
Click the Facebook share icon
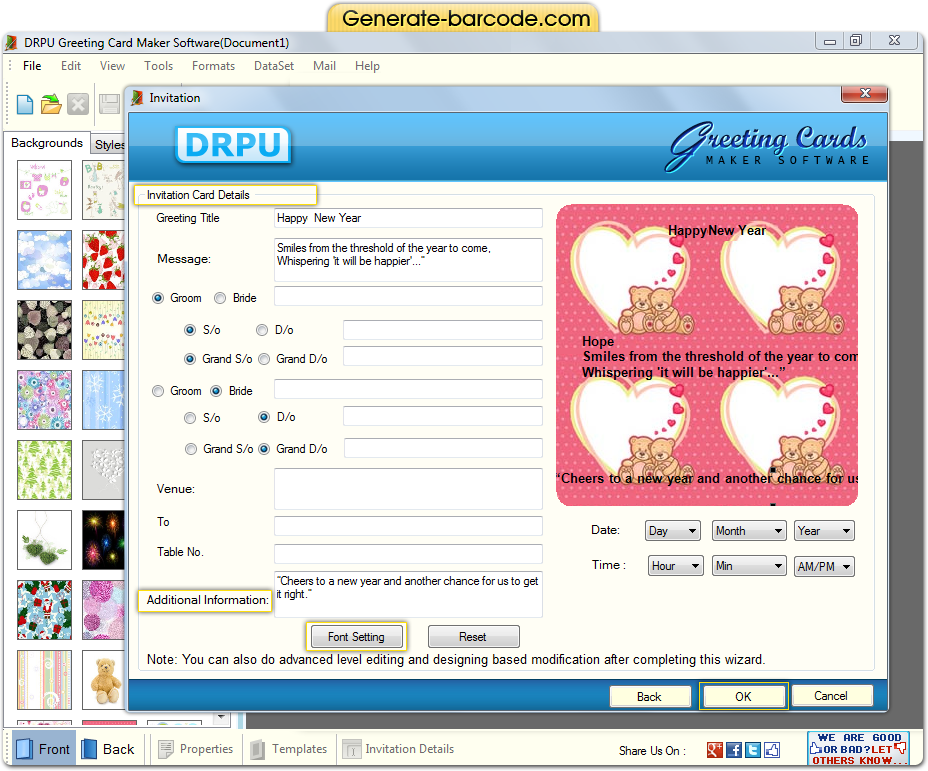click(734, 750)
